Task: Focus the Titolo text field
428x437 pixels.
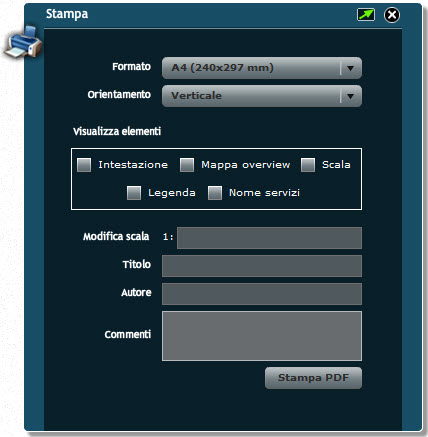Action: tap(262, 266)
